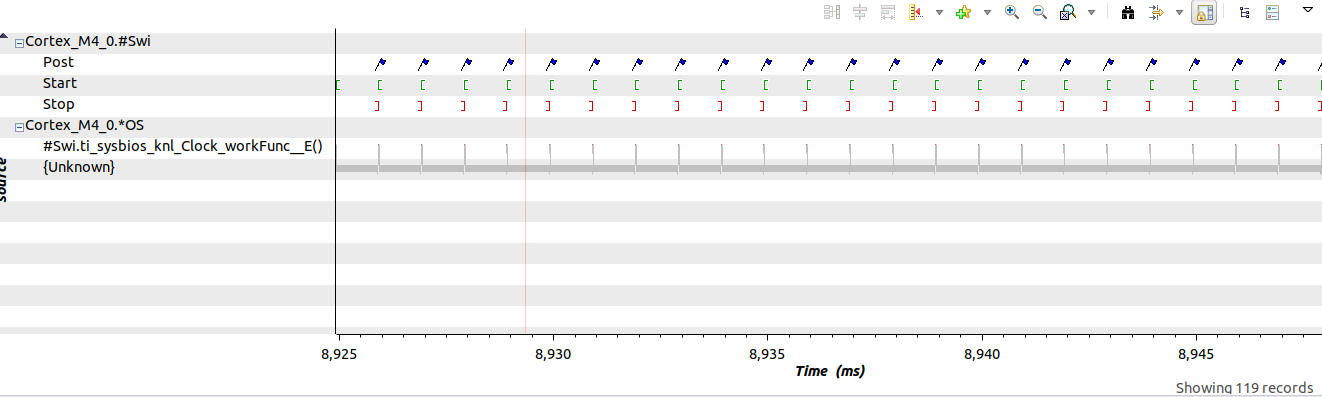
Task: Zoom in on the graph
Action: pyautogui.click(x=1012, y=12)
